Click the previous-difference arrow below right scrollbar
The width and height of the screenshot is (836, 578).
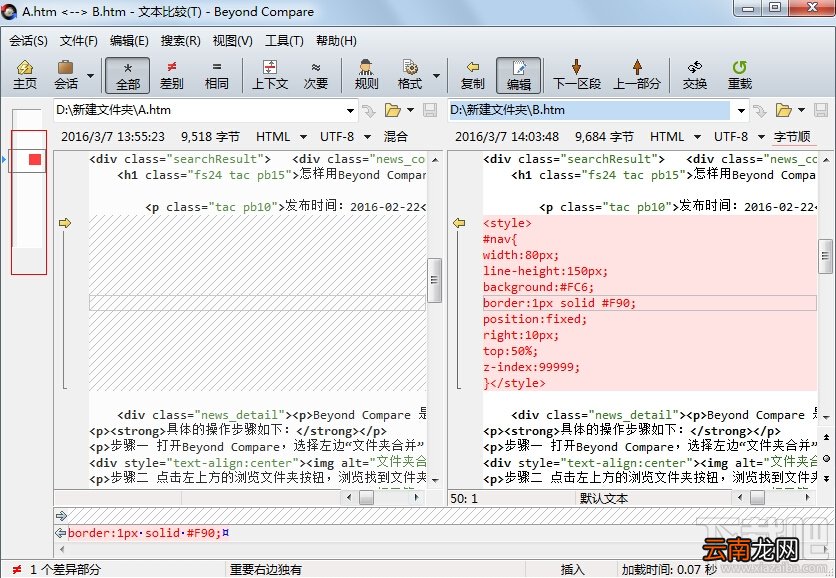pyautogui.click(x=826, y=438)
